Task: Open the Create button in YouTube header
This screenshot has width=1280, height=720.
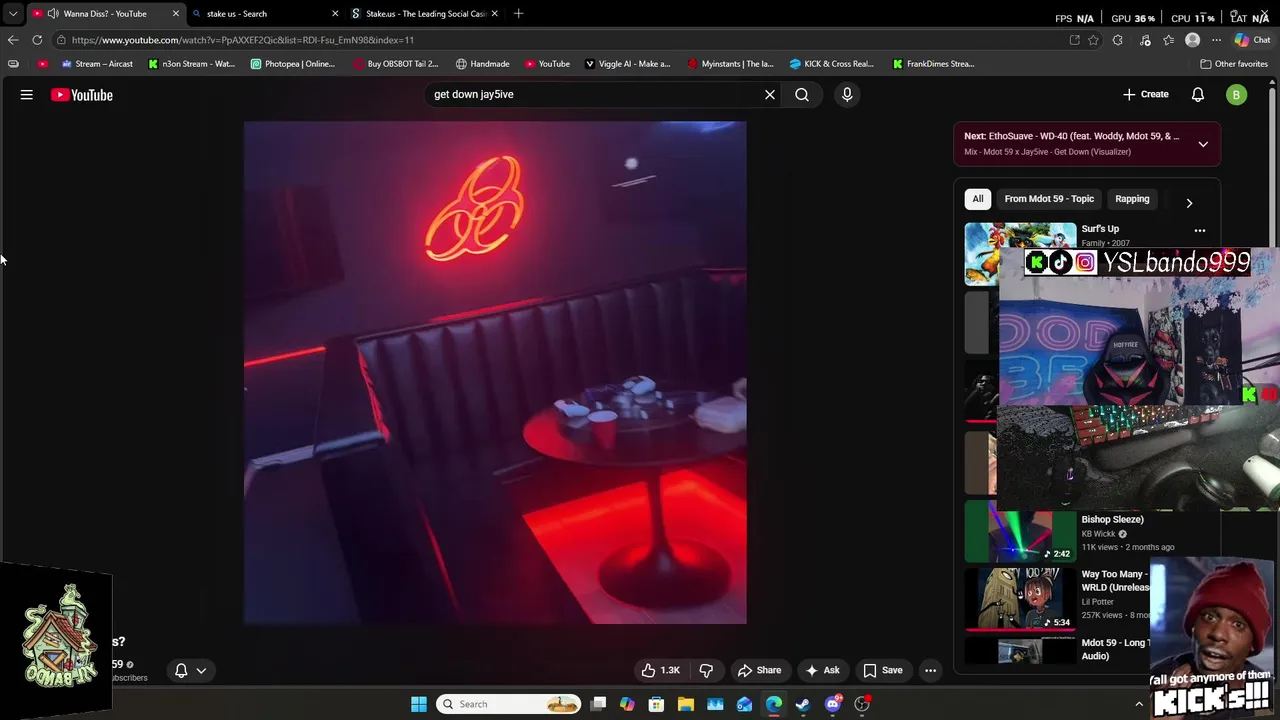Action: 1146,94
